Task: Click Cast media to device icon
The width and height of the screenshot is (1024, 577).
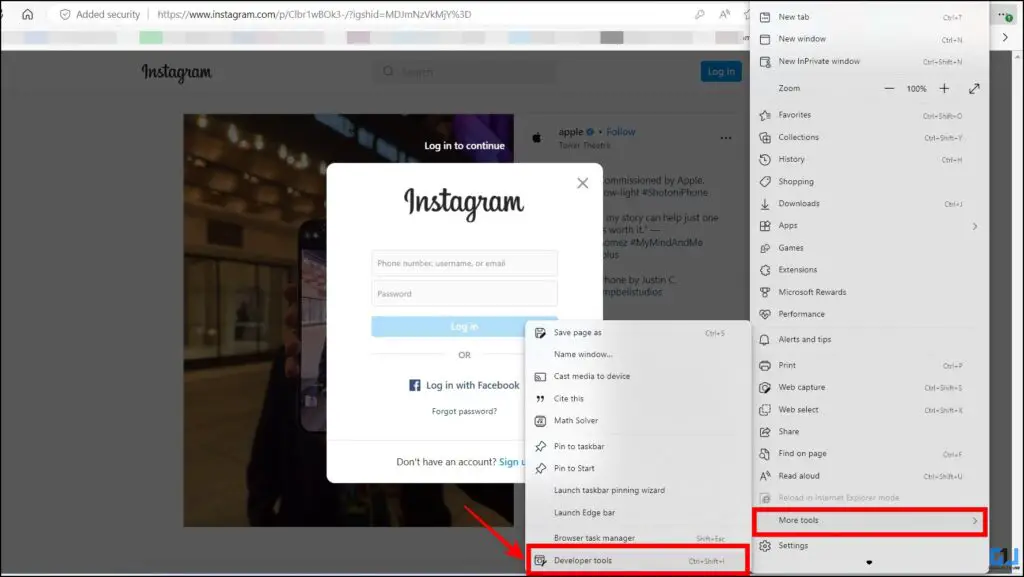Action: click(540, 377)
